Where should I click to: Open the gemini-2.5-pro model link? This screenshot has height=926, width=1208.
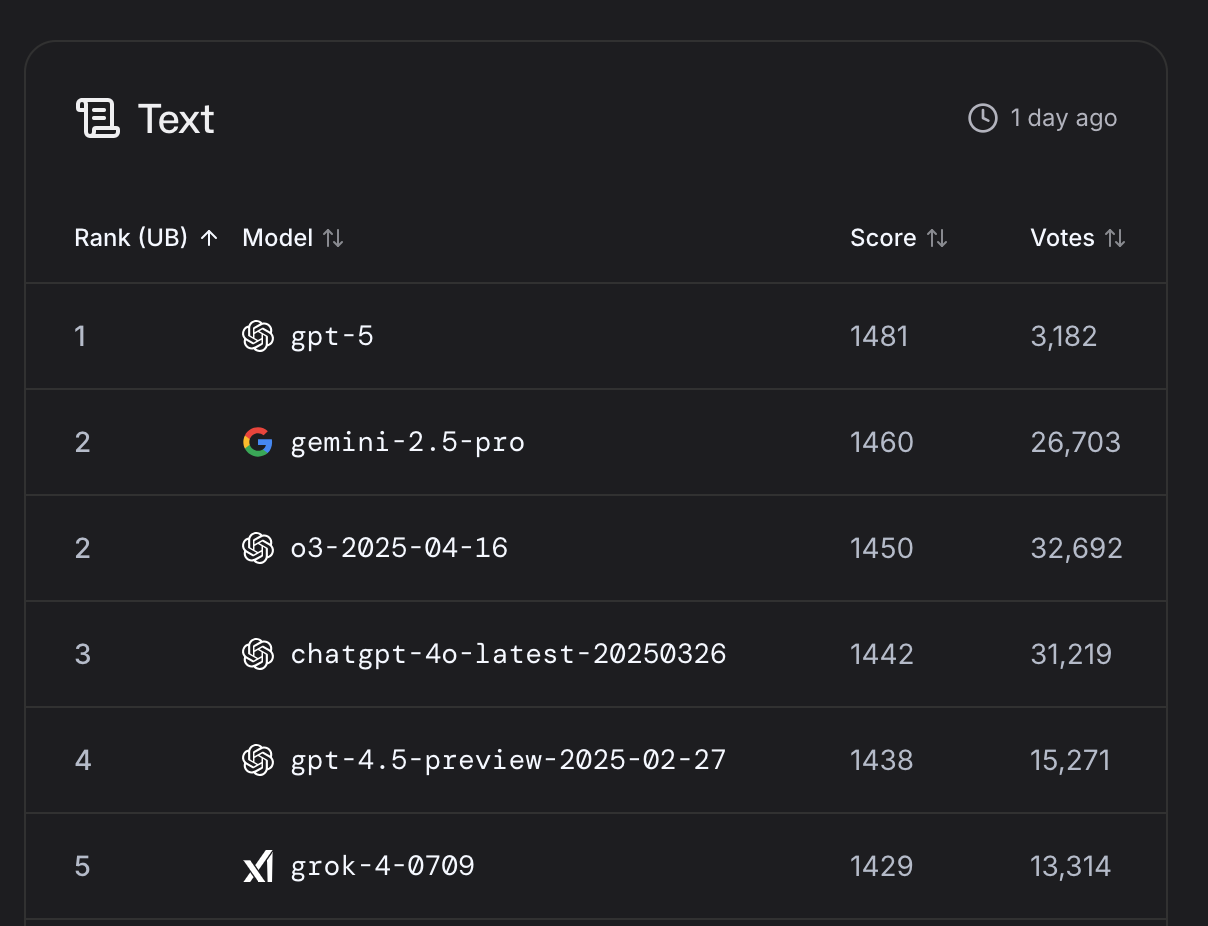tap(407, 442)
